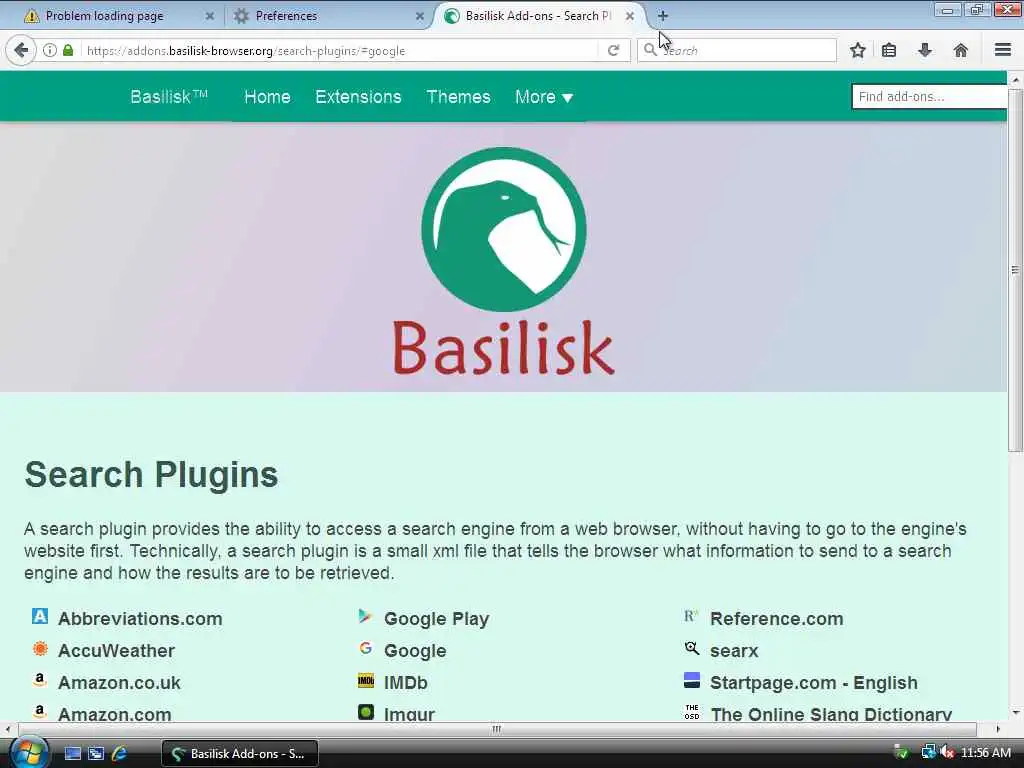Viewport: 1024px width, 768px height.
Task: Click the 11:56 AM system clock
Action: point(986,753)
